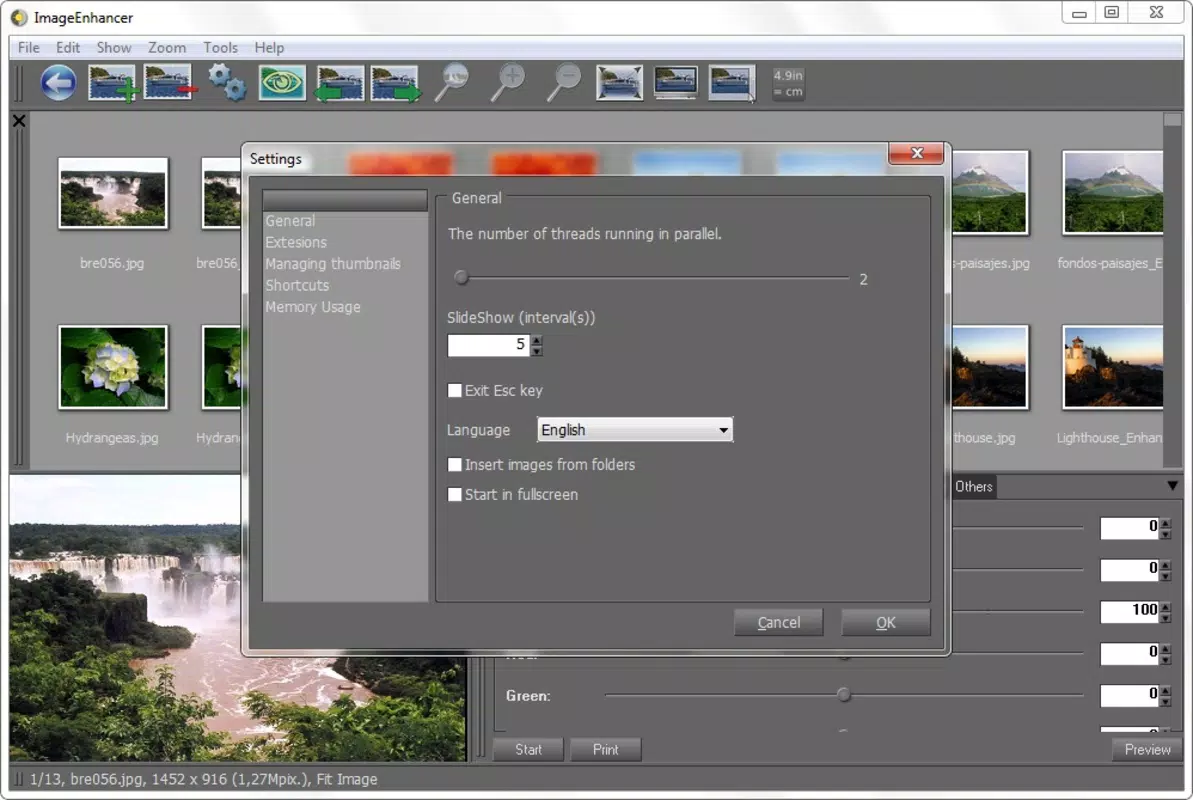
Task: Click the status bar text 1/13, bre056.jpg
Action: 90,779
